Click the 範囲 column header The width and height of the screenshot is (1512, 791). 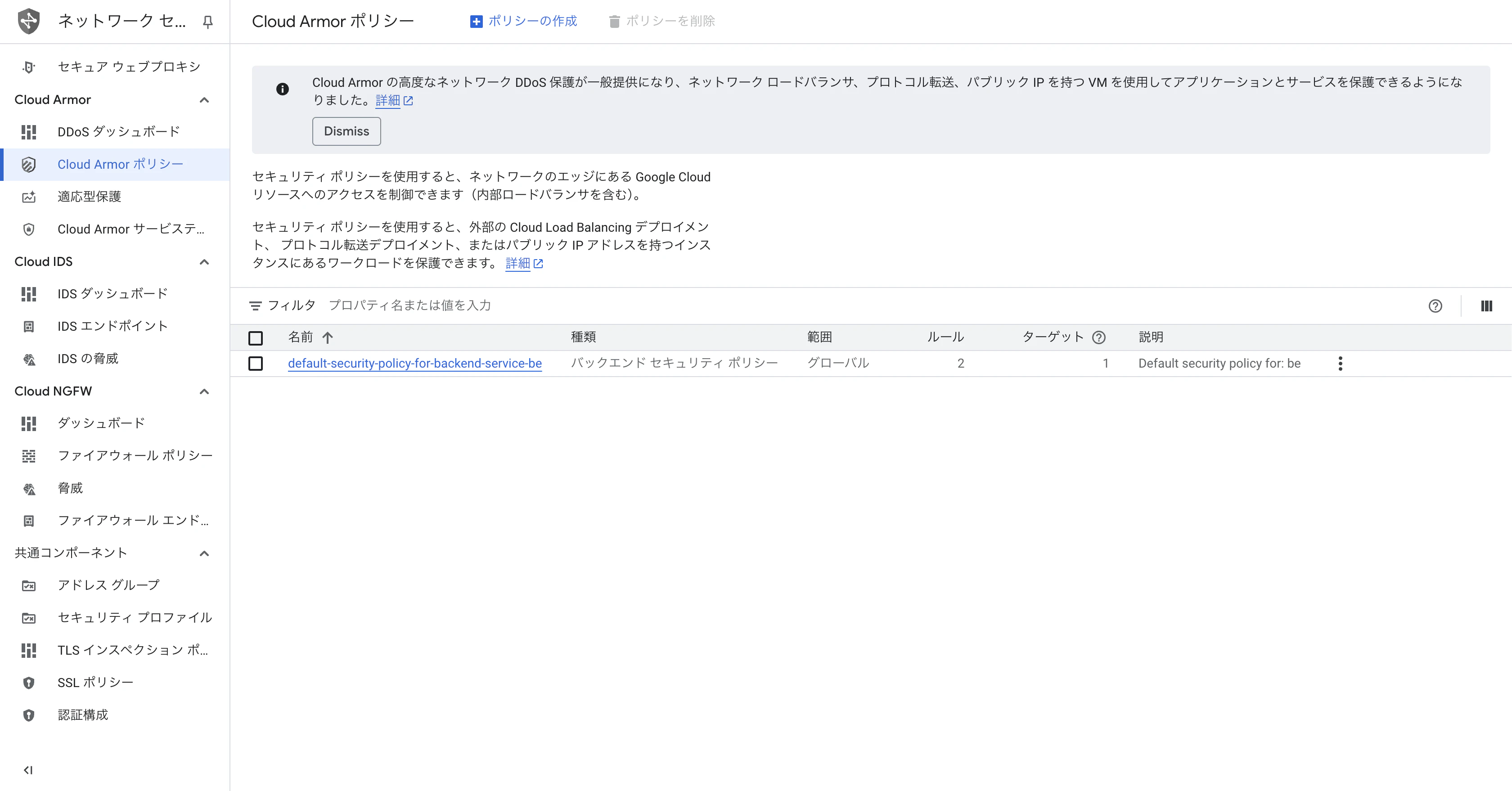[819, 337]
